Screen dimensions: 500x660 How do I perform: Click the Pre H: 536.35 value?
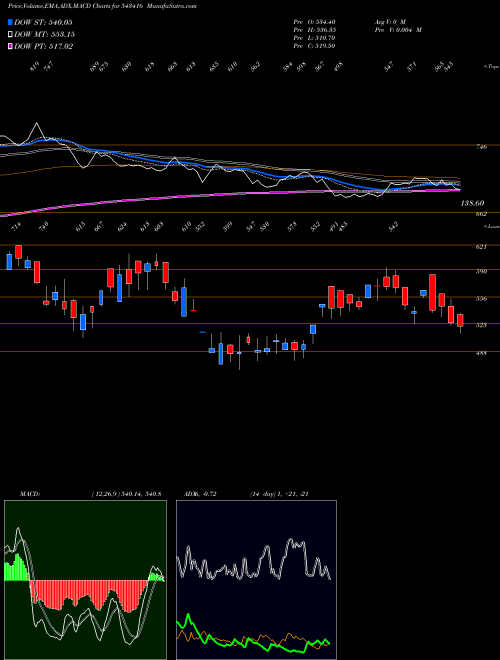[x=314, y=30]
